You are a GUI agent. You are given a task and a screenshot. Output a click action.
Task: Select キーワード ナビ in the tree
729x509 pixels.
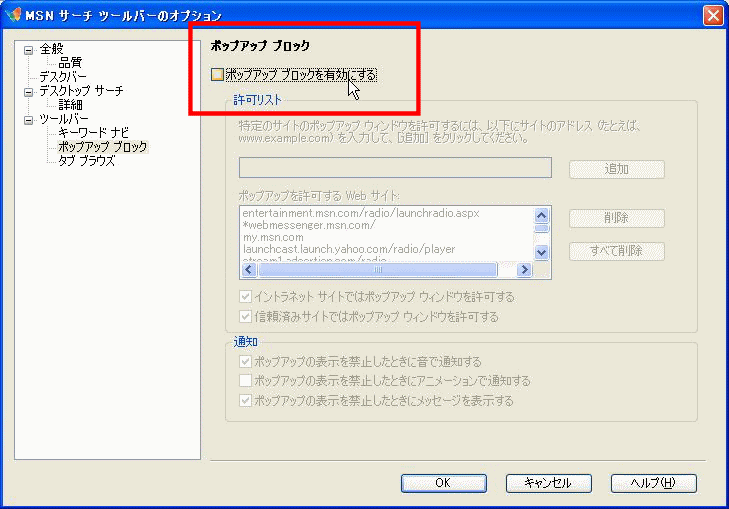[x=93, y=133]
